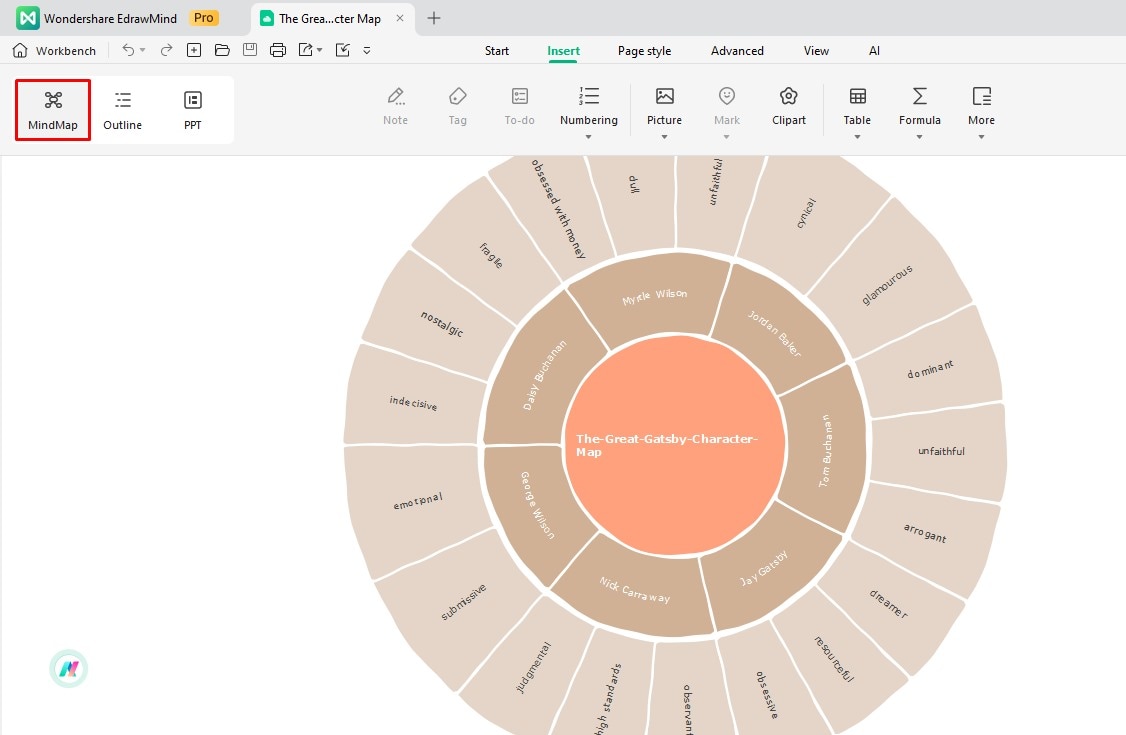Screen dimensions: 1126x735
Task: Select the Myrtle Wilson segment
Action: point(653,296)
